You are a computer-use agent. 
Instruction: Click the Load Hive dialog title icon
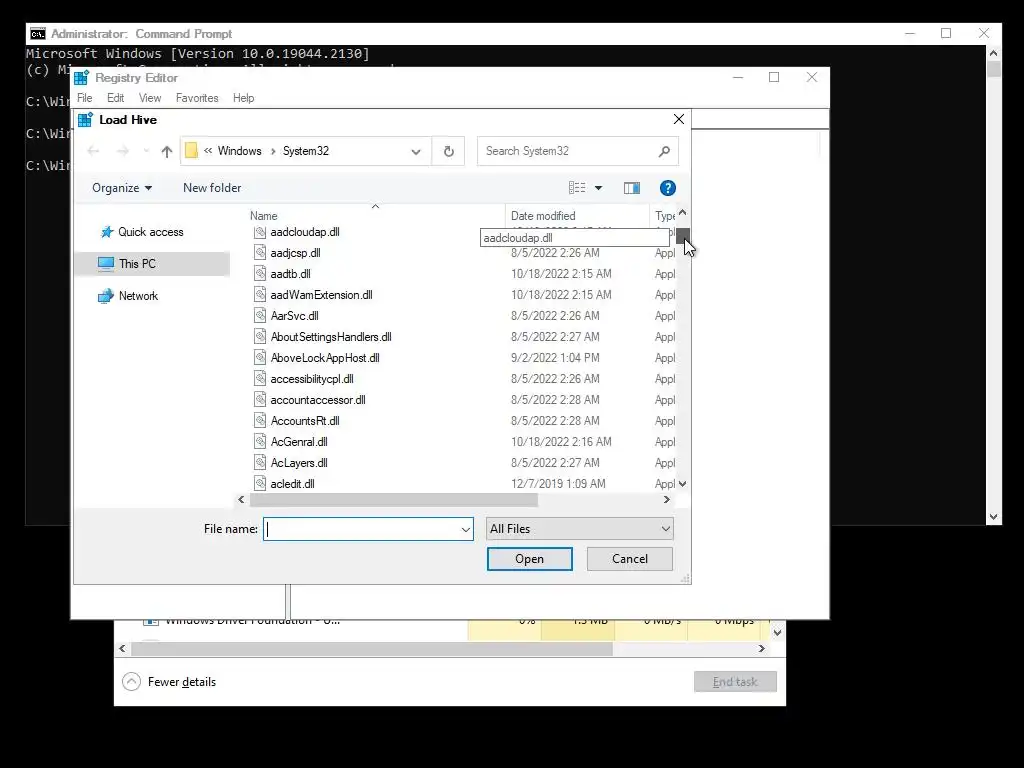click(x=86, y=120)
